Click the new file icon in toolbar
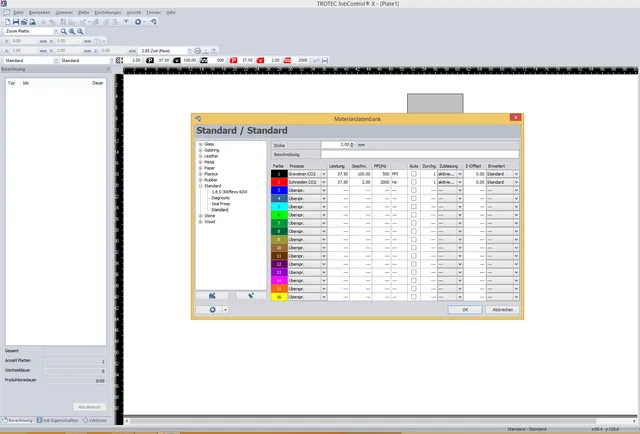The image size is (640, 434). [x=7, y=21]
